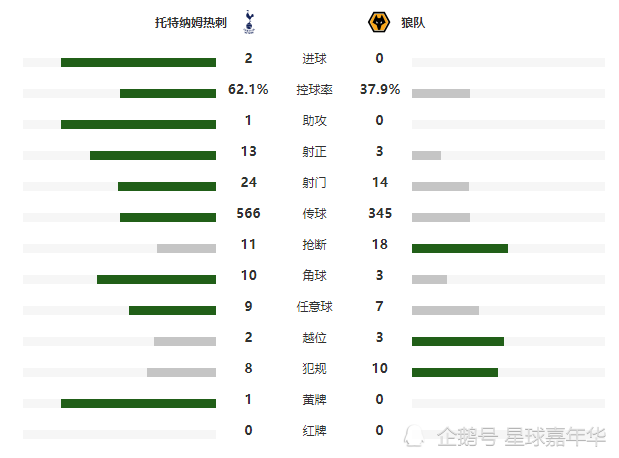Click Tottenham's green 角球 corners bar
This screenshot has height=458, width=619.
click(x=156, y=280)
